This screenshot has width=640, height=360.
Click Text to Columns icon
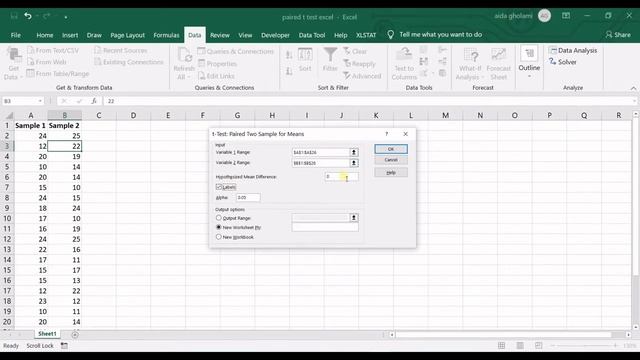(x=404, y=64)
